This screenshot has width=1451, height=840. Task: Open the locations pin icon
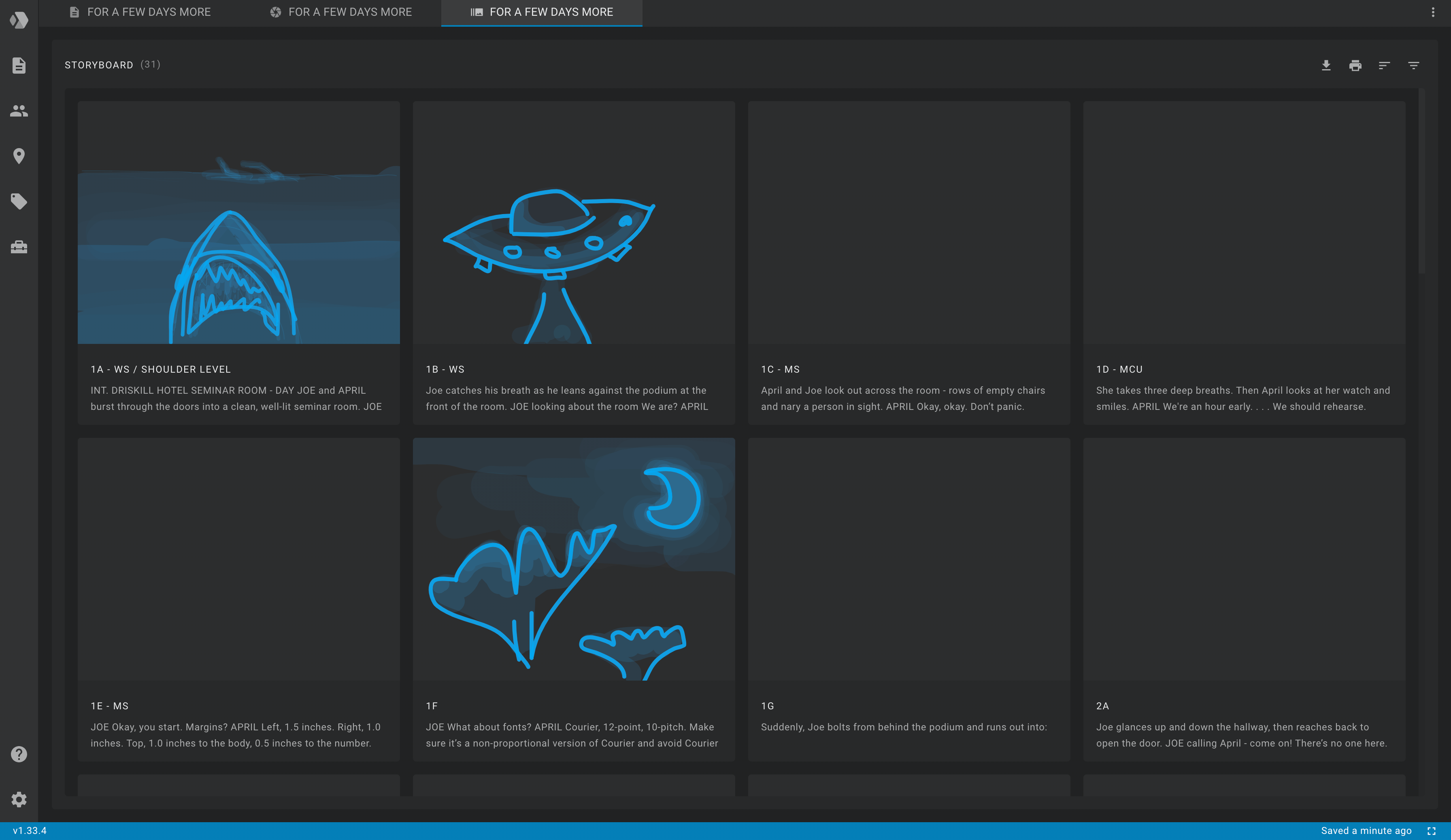pos(19,156)
